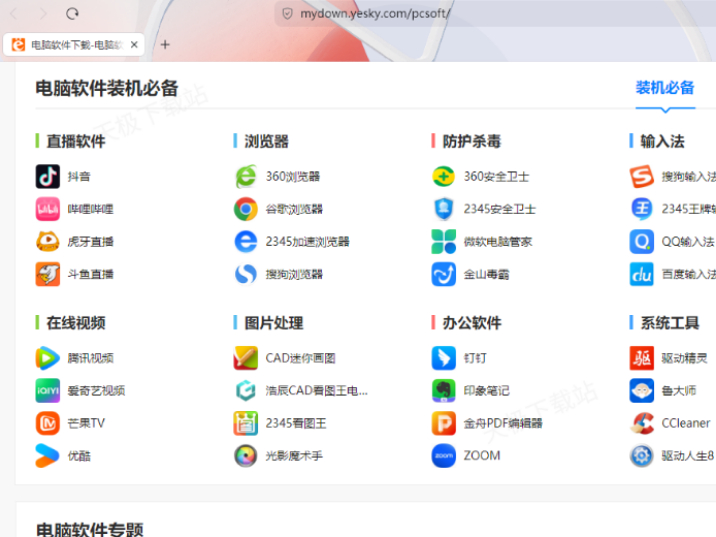The height and width of the screenshot is (537, 716).
Task: Click the CCleaner icon
Action: coord(642,423)
